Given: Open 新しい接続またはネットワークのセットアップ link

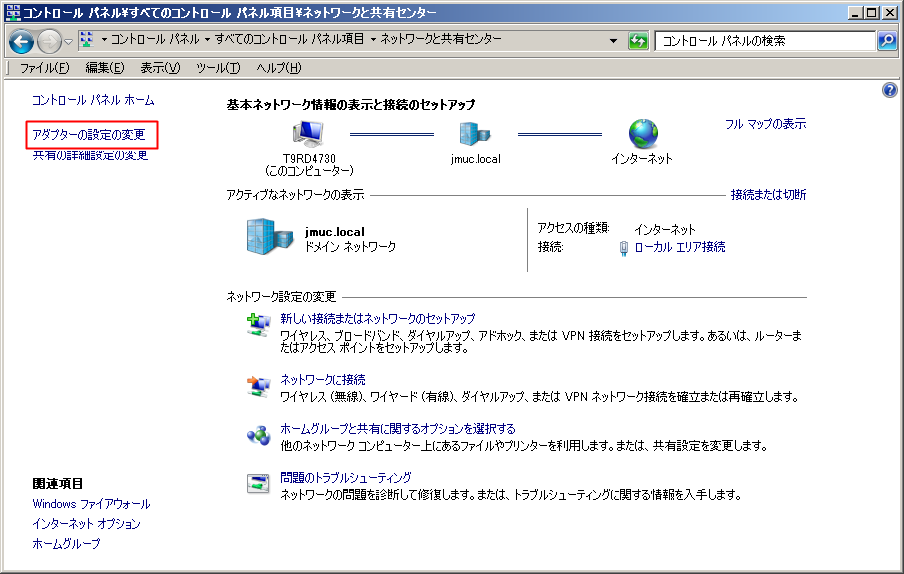Looking at the screenshot, I should 378,319.
